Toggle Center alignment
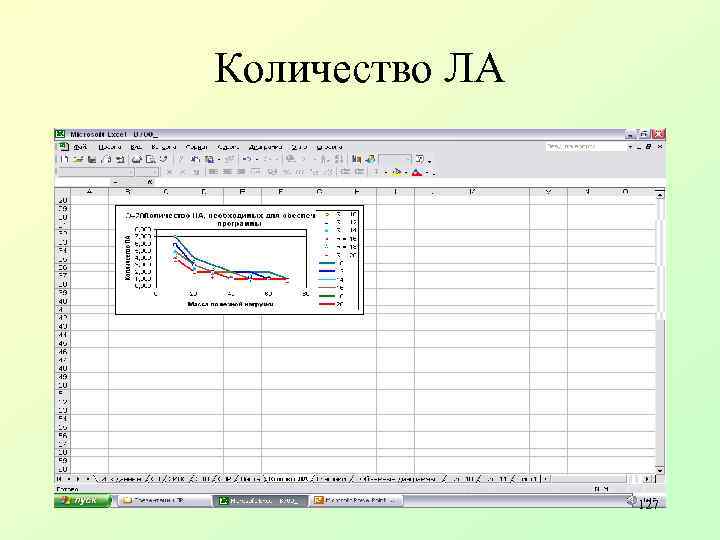The image size is (720, 540). point(226,172)
